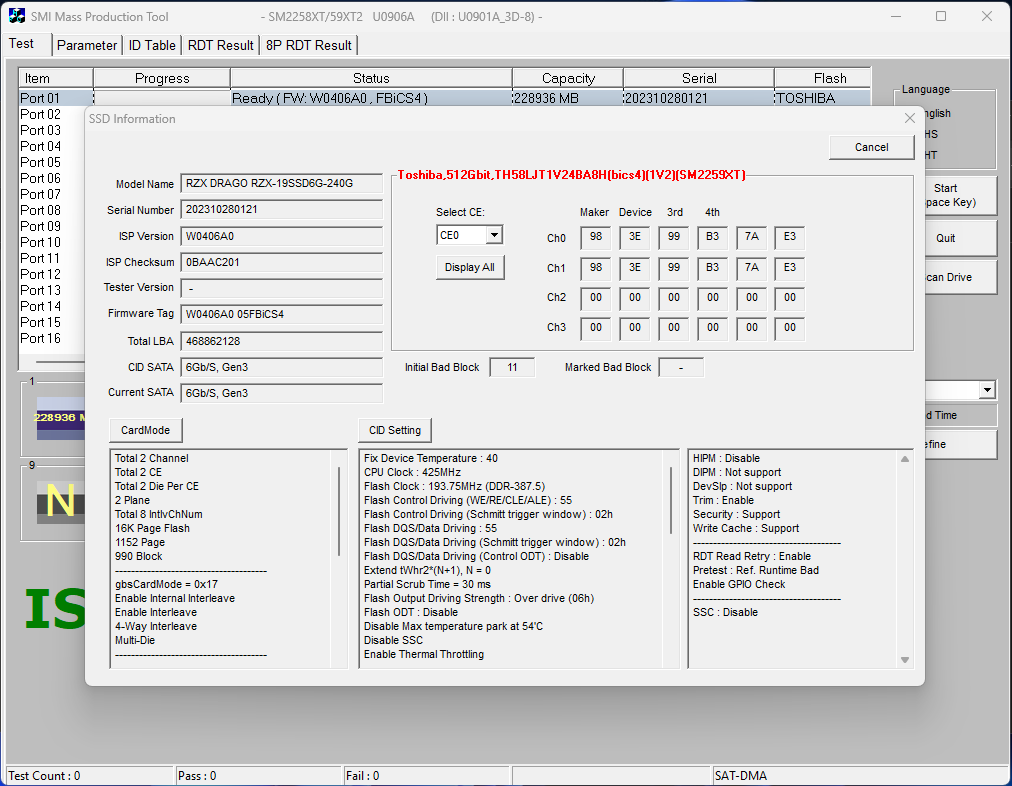Click the SMI app icon in title bar
The width and height of the screenshot is (1012, 786).
(16, 16)
